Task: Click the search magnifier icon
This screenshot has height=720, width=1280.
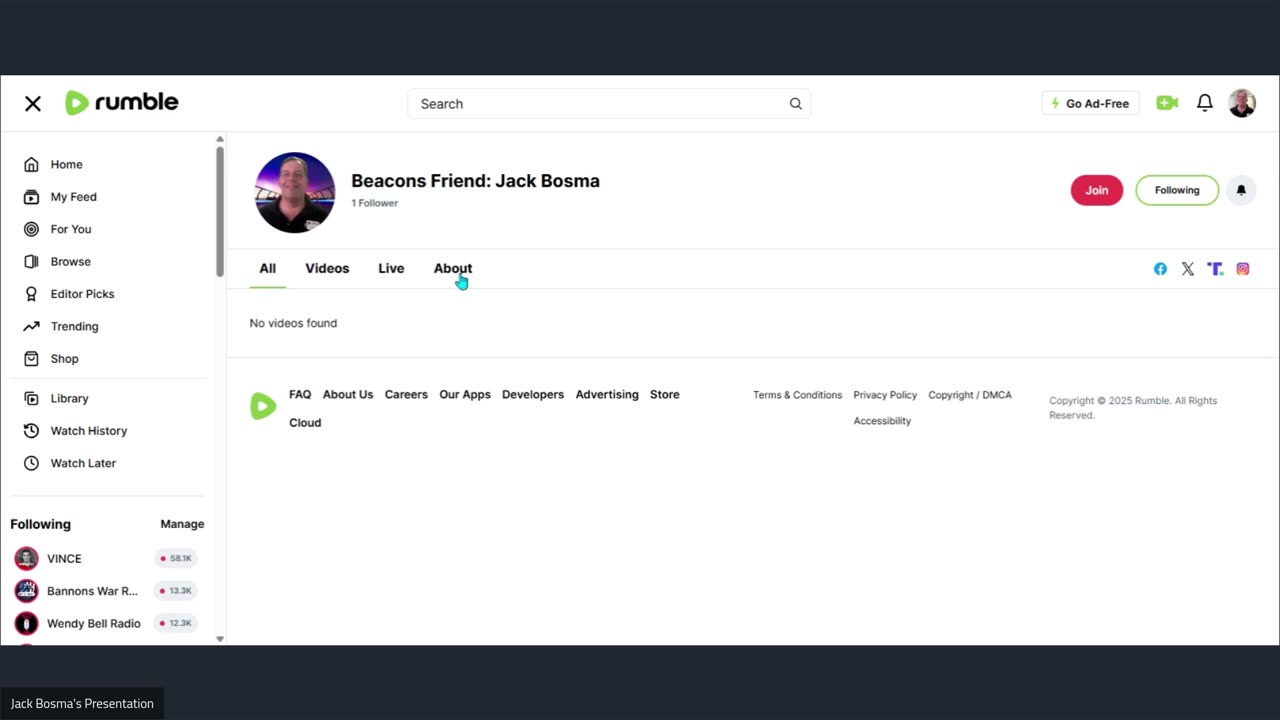Action: click(796, 104)
